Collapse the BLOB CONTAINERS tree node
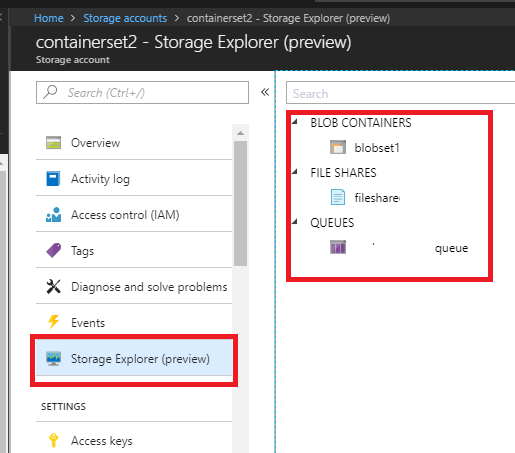The width and height of the screenshot is (515, 453). click(x=295, y=122)
